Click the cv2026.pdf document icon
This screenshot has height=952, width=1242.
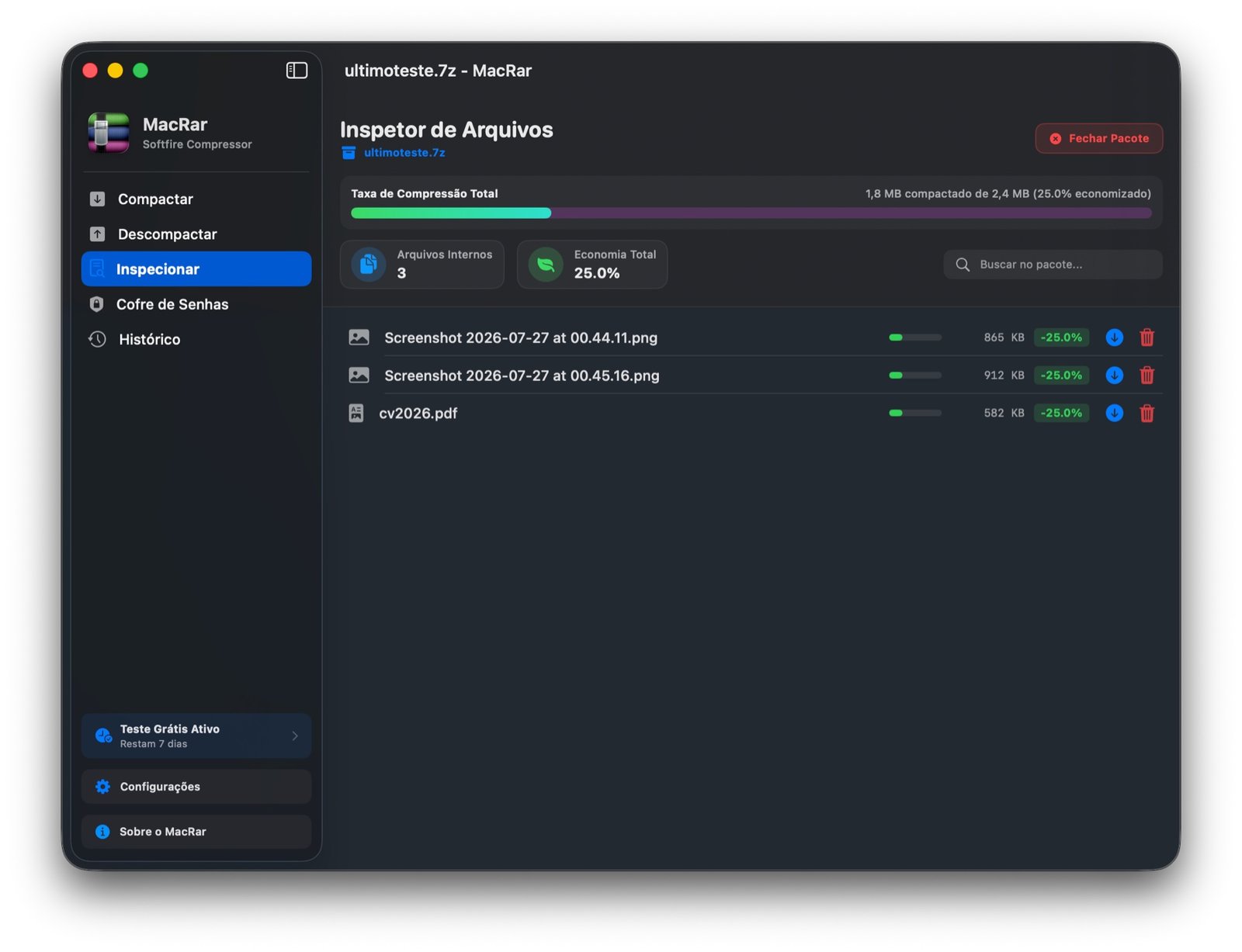pyautogui.click(x=356, y=414)
